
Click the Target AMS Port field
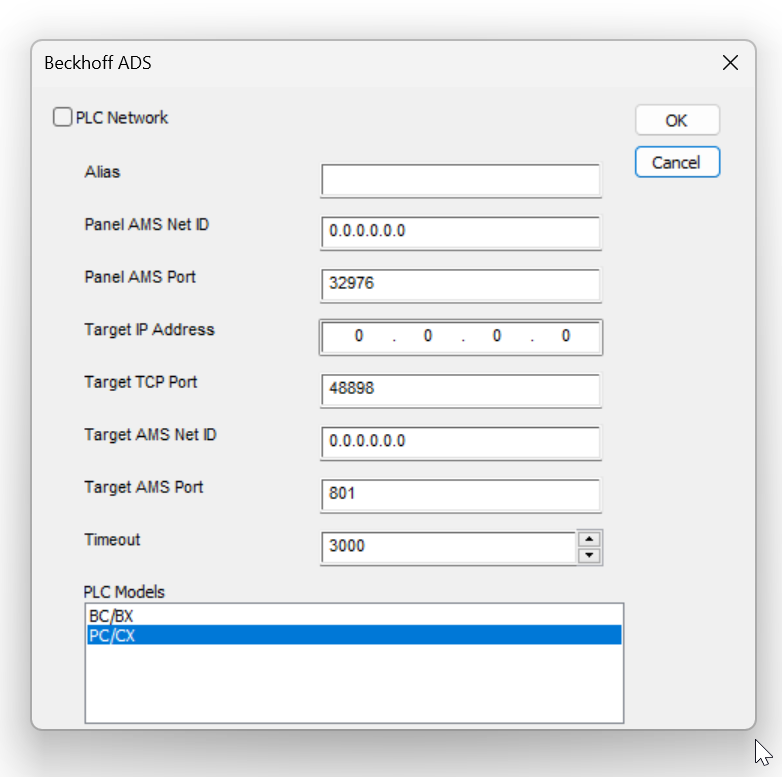point(460,495)
